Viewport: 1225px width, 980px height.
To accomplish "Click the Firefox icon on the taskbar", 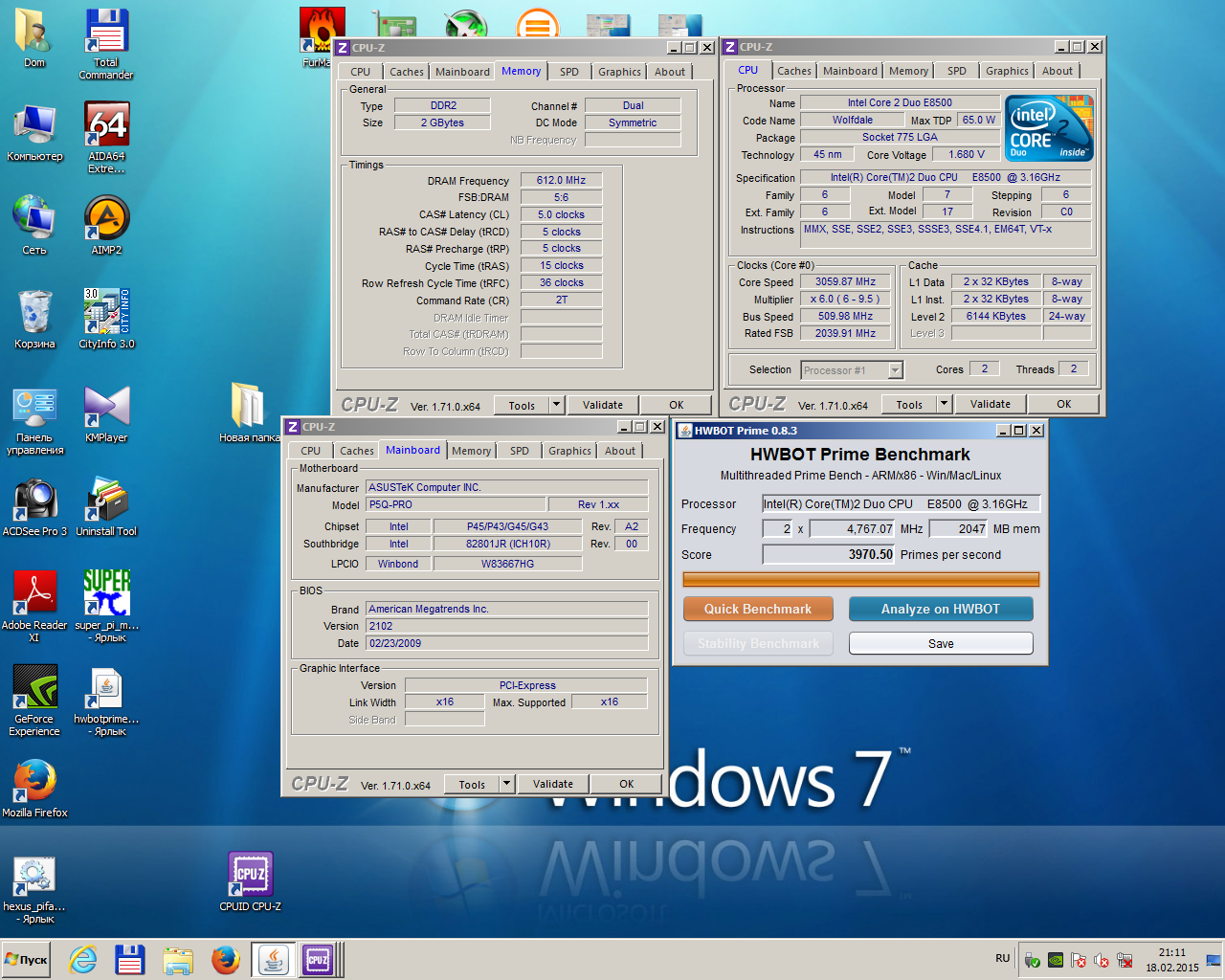I will (x=226, y=959).
